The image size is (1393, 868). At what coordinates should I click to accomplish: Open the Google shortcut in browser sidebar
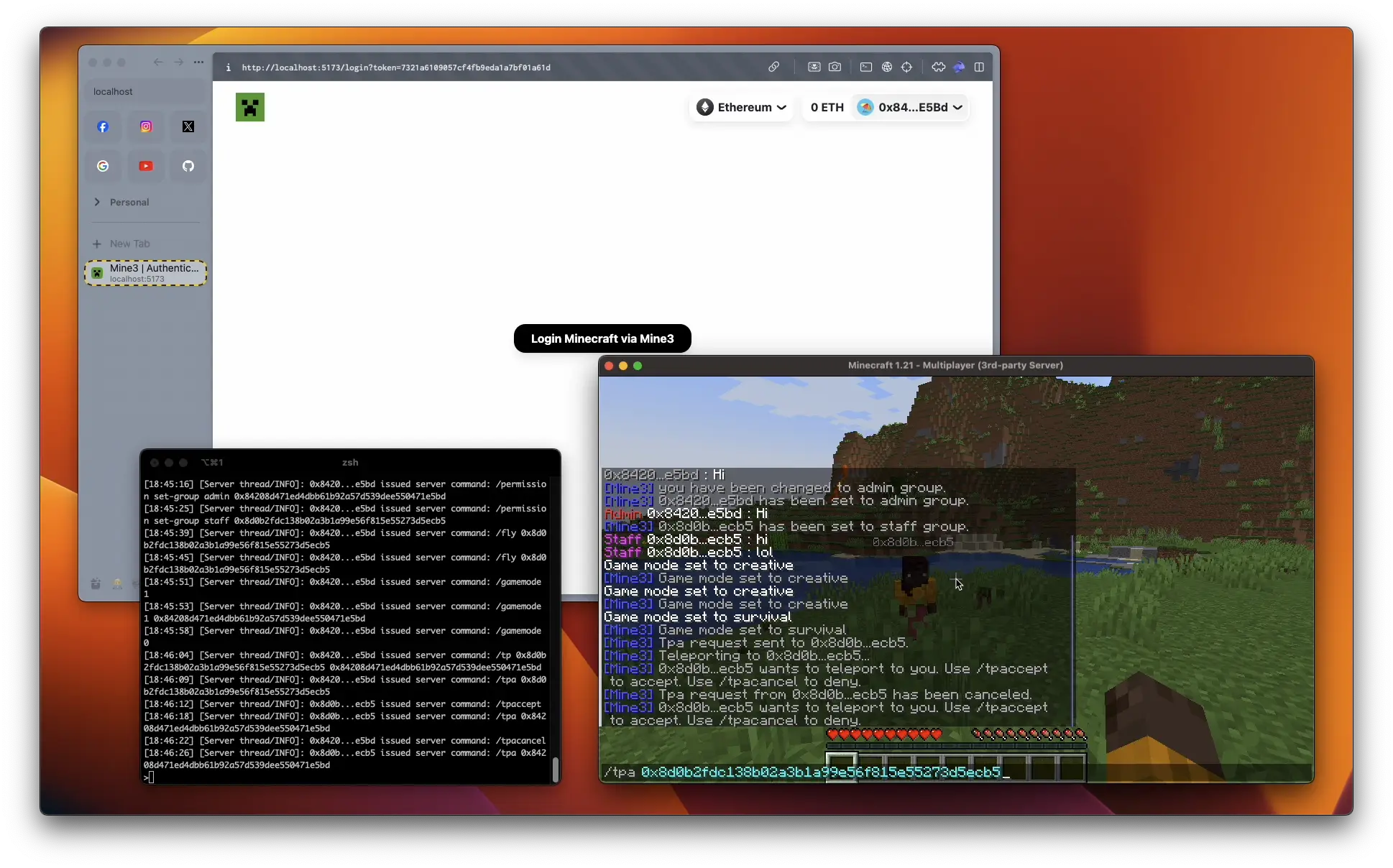coord(103,166)
